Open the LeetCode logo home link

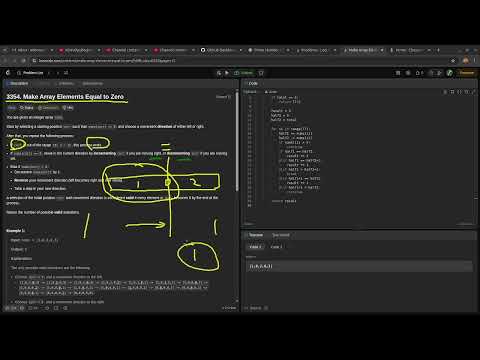8,73
